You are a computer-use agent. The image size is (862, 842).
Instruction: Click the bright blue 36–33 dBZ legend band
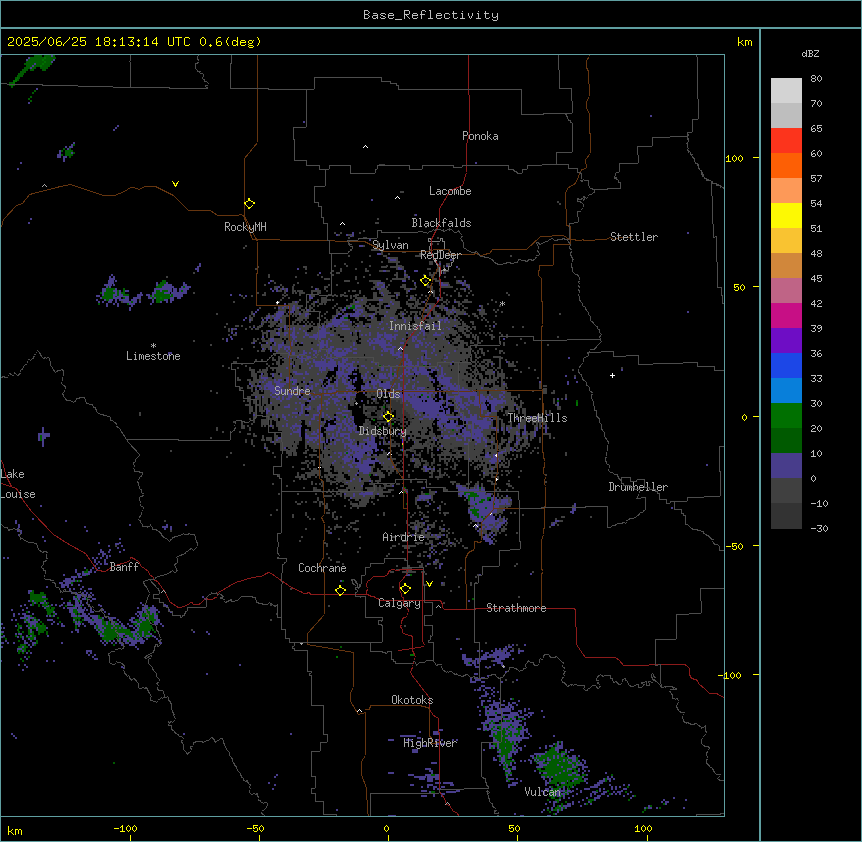pos(786,366)
